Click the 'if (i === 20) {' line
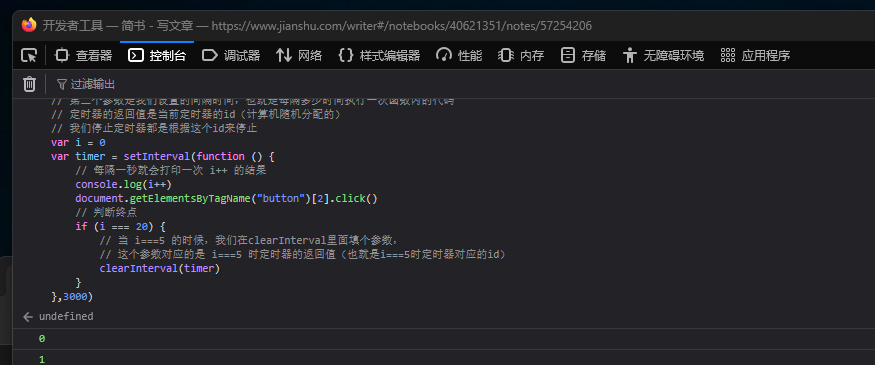The width and height of the screenshot is (875, 365). (x=121, y=226)
